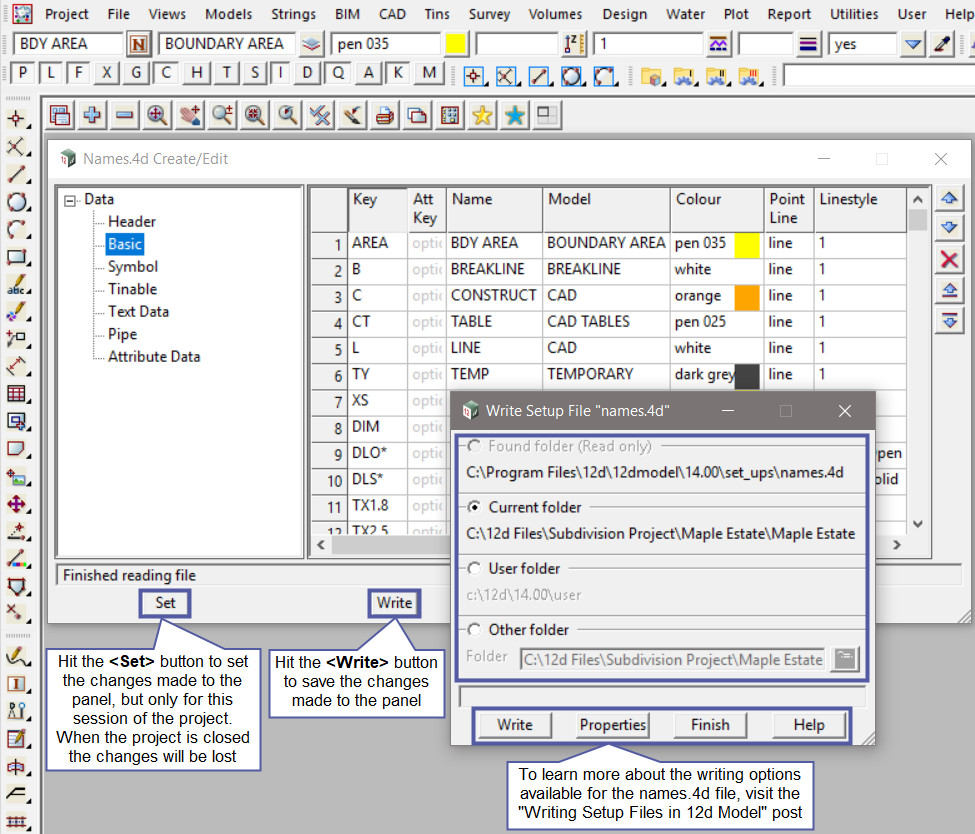Browse folder icon beside Other folder path
The width and height of the screenshot is (975, 834).
[846, 659]
